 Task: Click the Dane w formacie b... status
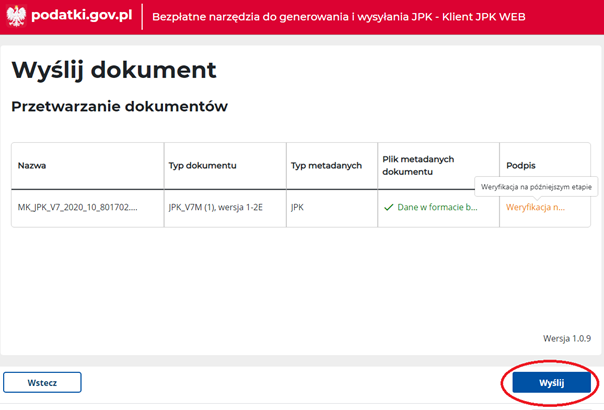point(437,207)
